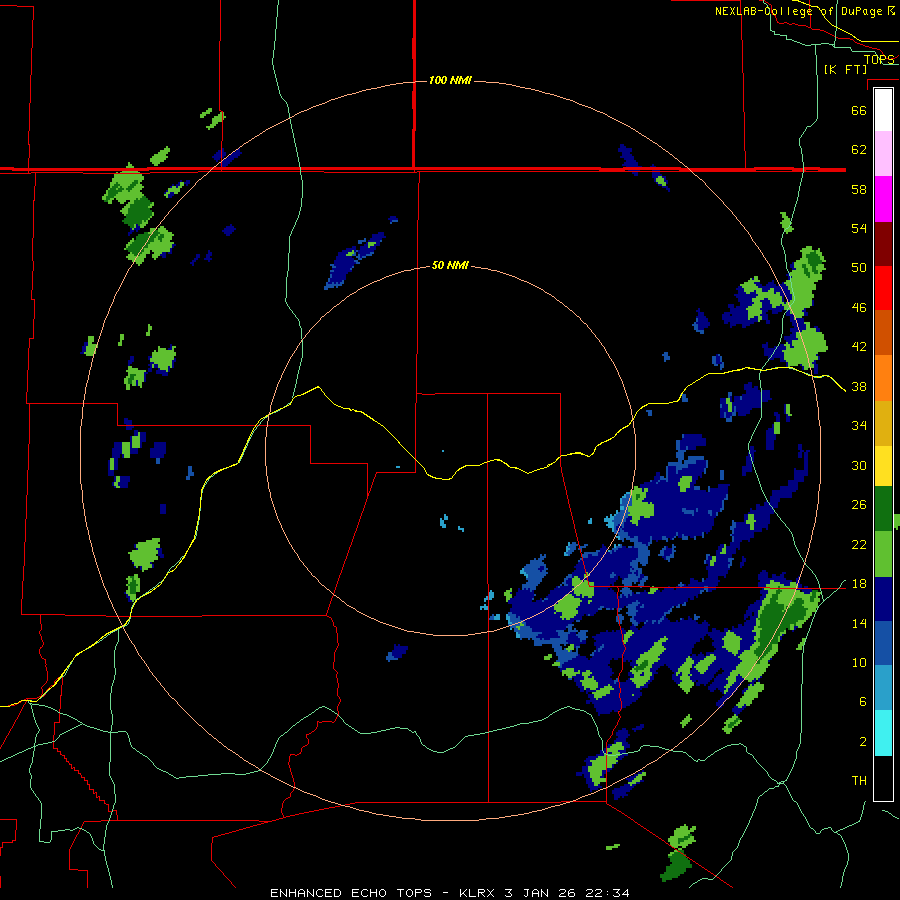This screenshot has height=900, width=900.
Task: Click the '10' legend value
Action: click(859, 663)
